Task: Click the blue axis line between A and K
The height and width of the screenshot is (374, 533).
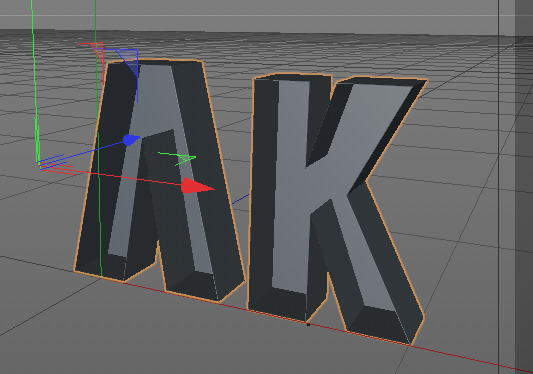Action: point(241,199)
